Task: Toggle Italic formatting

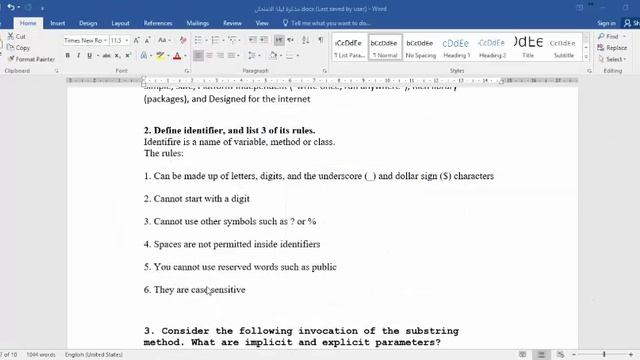Action: pos(78,56)
